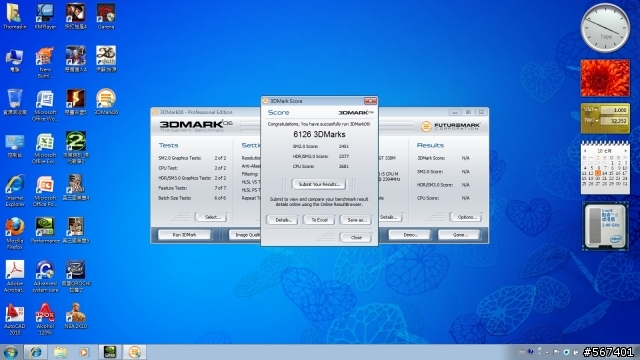Switch to 3DMark06 in the taskbar
The height and width of the screenshot is (360, 640).
point(135,352)
